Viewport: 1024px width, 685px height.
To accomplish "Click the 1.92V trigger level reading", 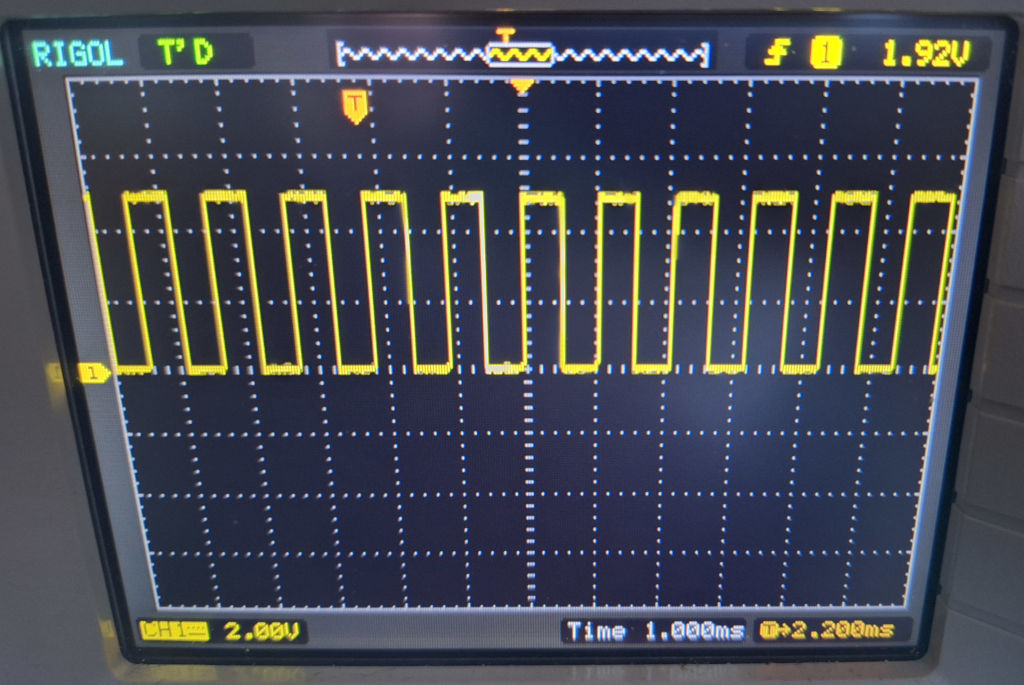I will (926, 54).
